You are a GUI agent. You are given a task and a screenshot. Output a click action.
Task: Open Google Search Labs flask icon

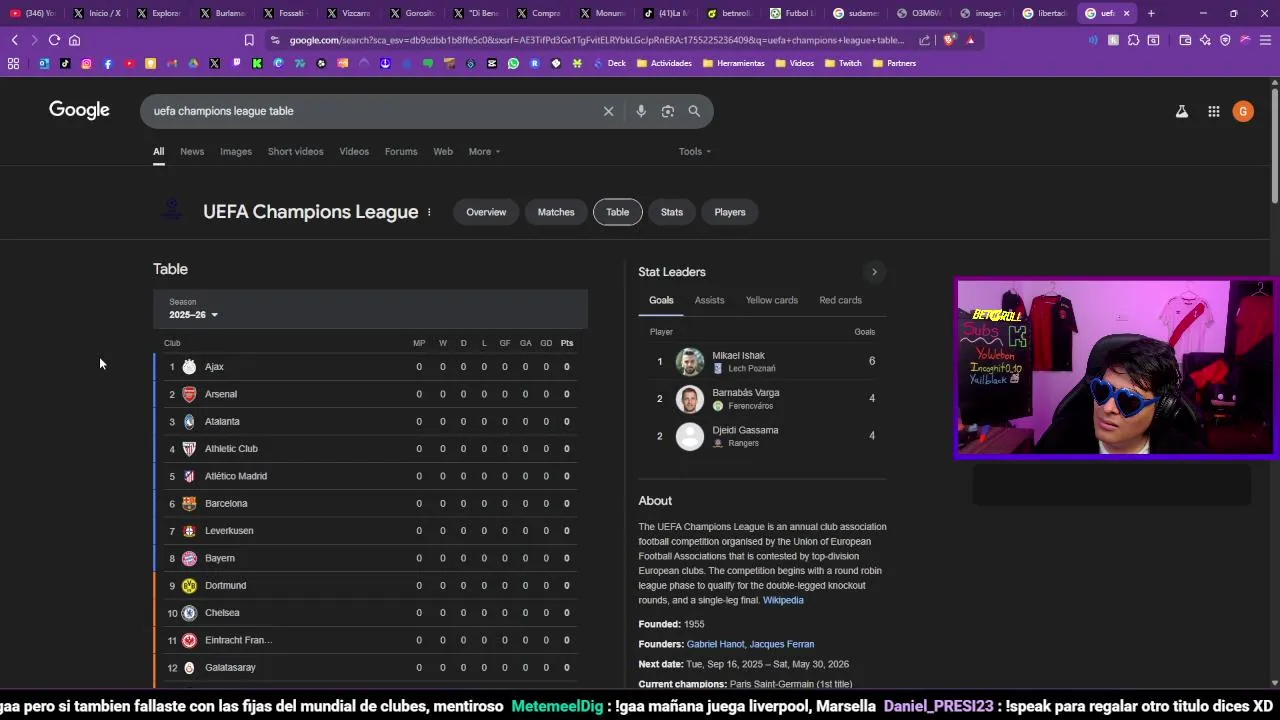1182,112
